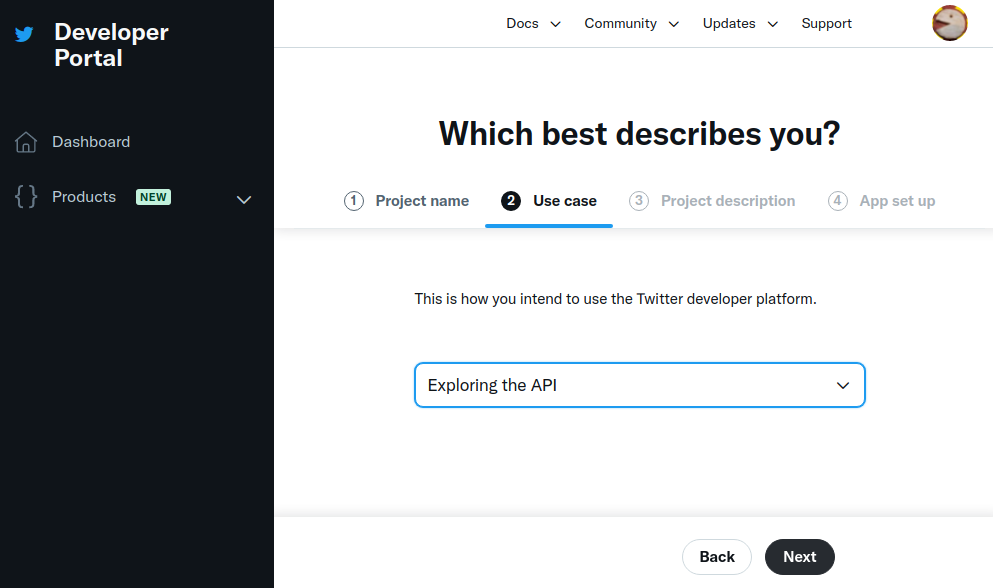
Task: Click the step 1 circle numbered icon
Action: click(353, 200)
